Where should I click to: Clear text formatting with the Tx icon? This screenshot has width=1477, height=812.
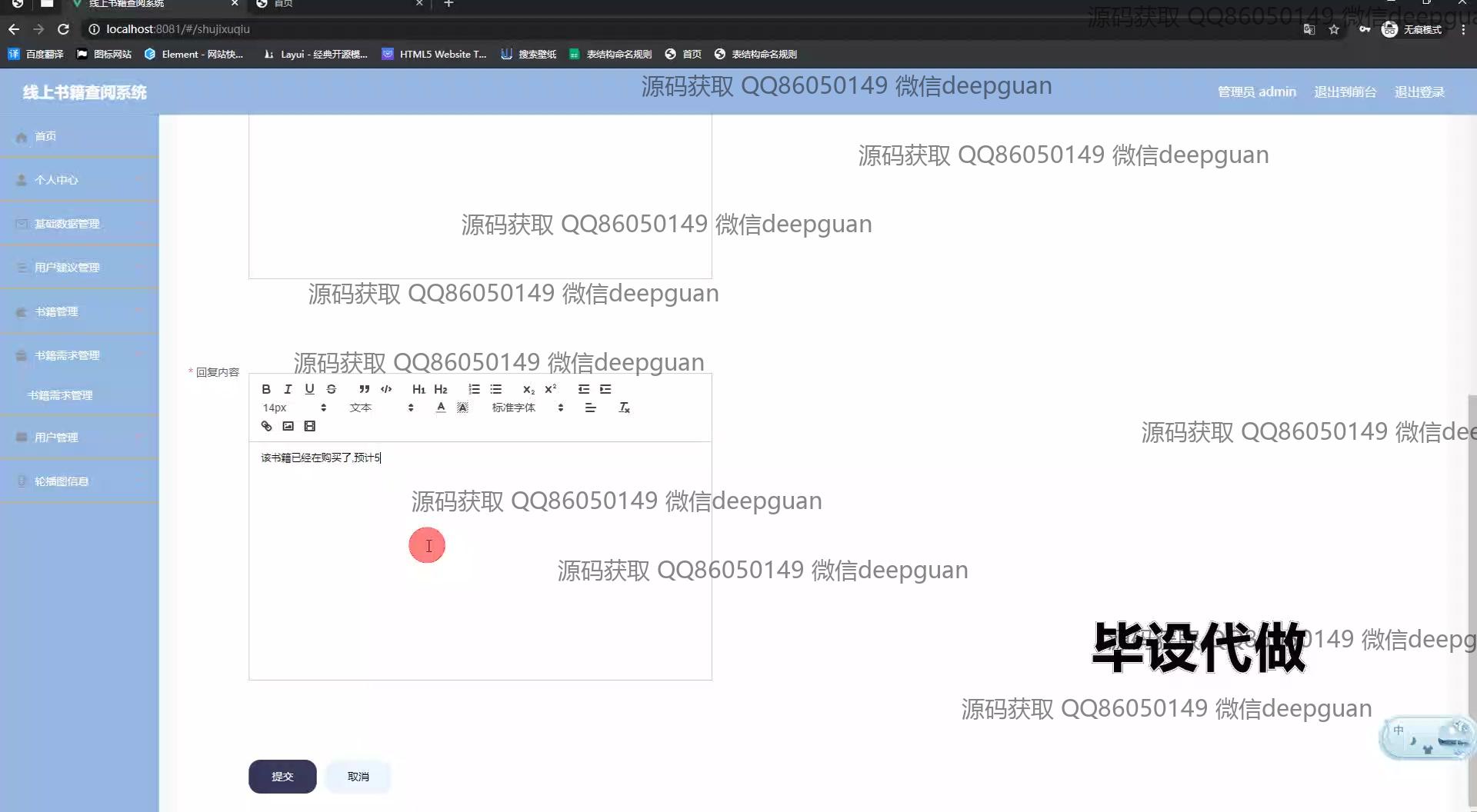[624, 408]
